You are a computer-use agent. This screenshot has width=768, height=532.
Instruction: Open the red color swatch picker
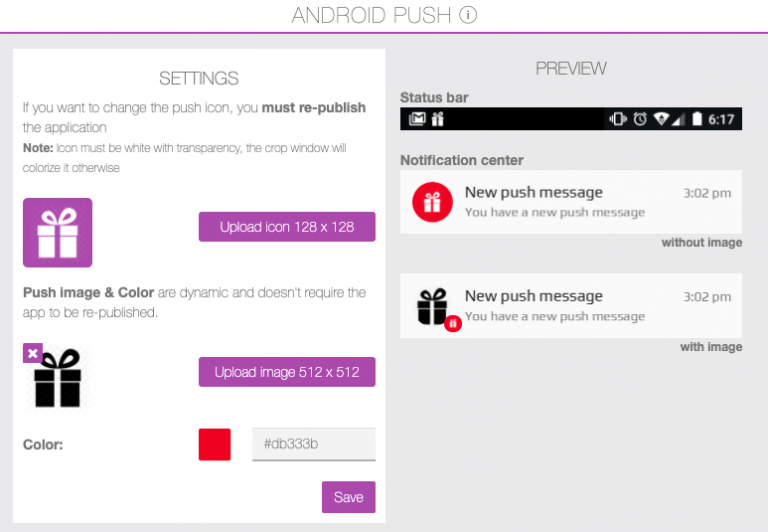215,444
